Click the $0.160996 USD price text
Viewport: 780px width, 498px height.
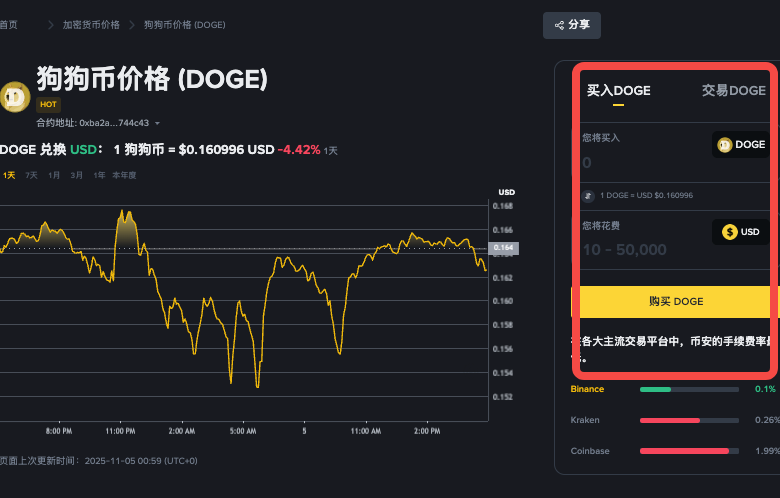[x=226, y=150]
